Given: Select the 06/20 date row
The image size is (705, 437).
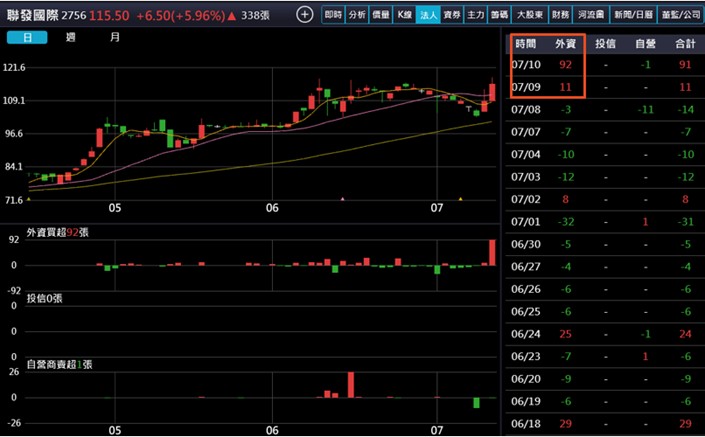Looking at the screenshot, I should (x=605, y=379).
